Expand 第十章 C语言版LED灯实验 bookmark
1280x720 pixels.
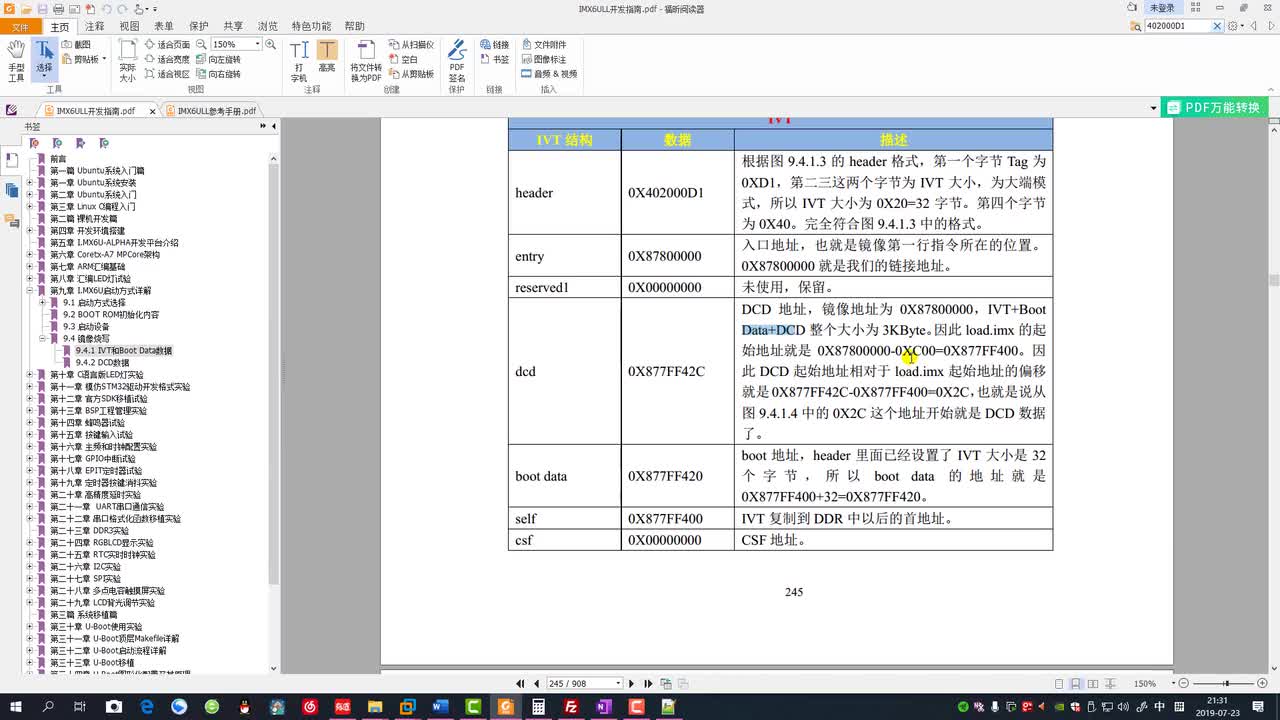(x=30, y=375)
